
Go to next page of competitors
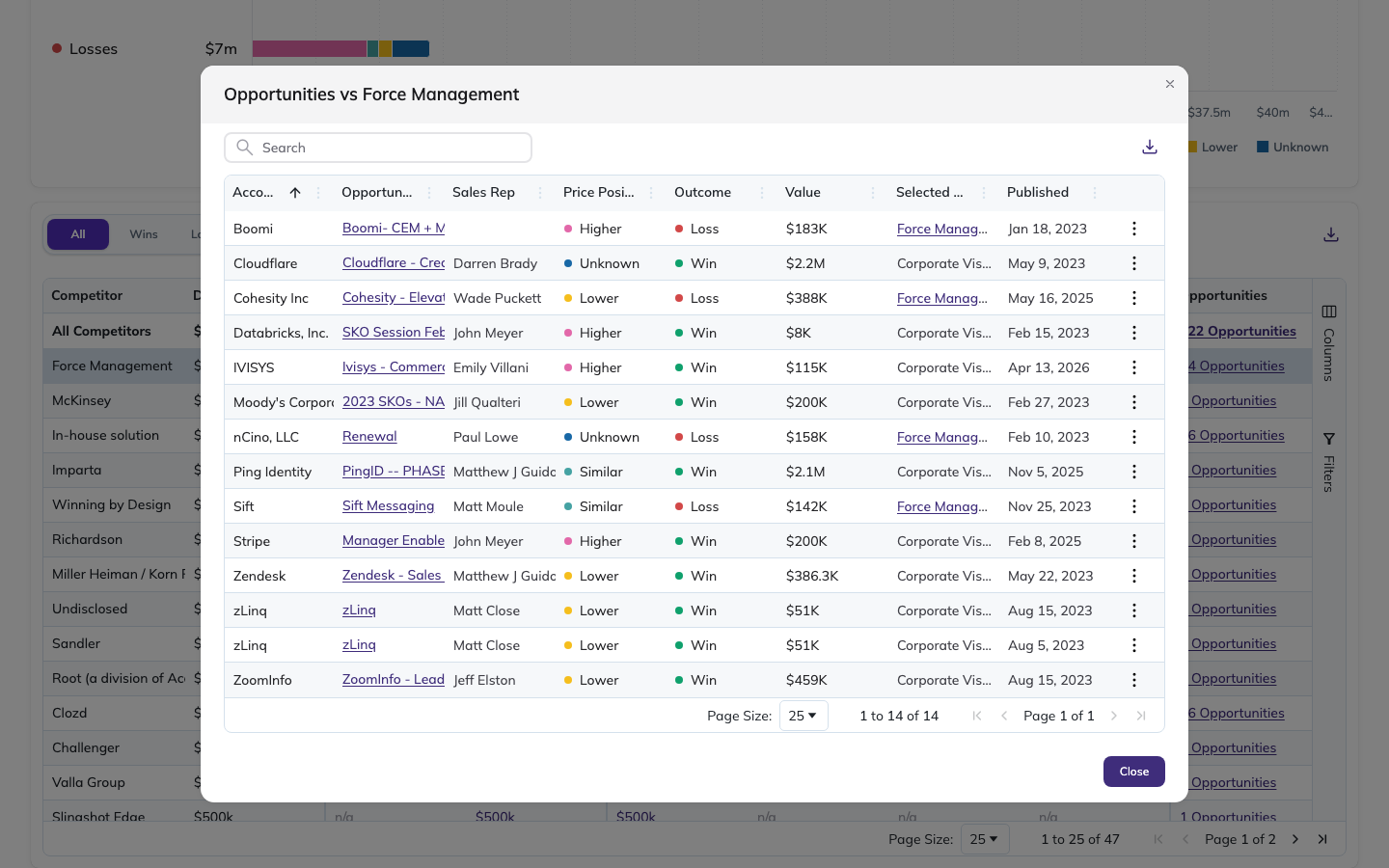tap(1295, 839)
